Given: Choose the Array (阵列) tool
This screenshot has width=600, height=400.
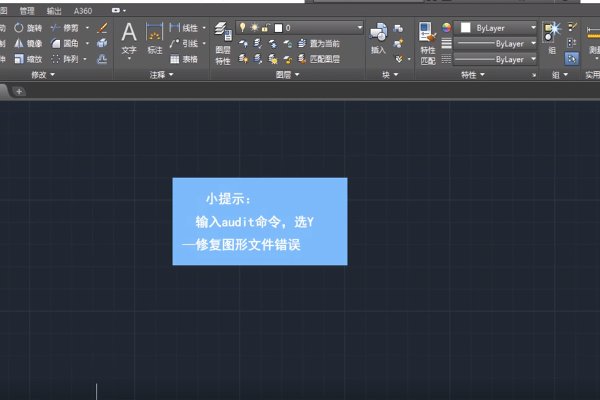Looking at the screenshot, I should [65, 59].
